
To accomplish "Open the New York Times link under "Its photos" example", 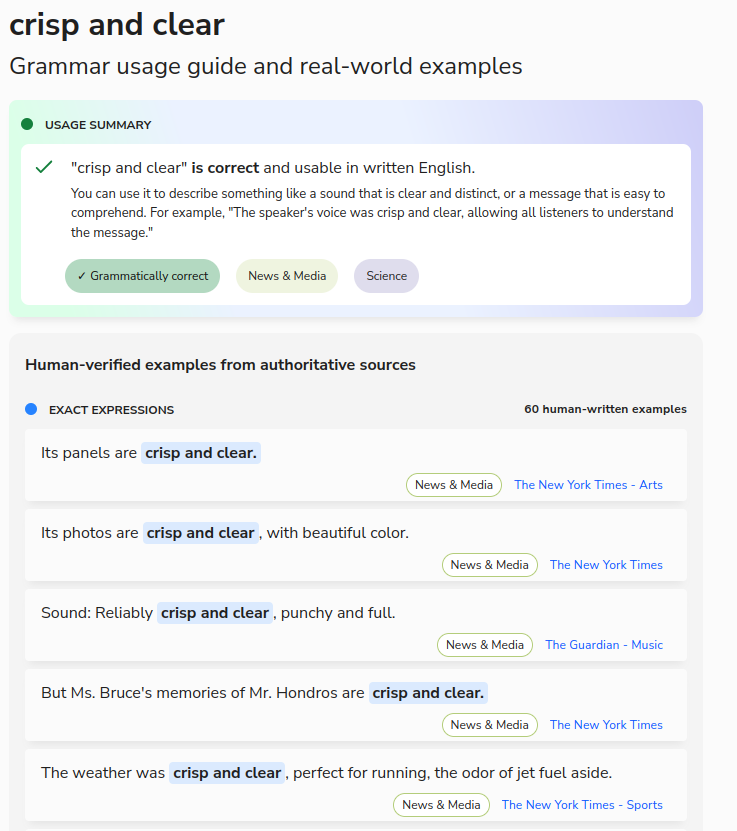I will pyautogui.click(x=606, y=565).
